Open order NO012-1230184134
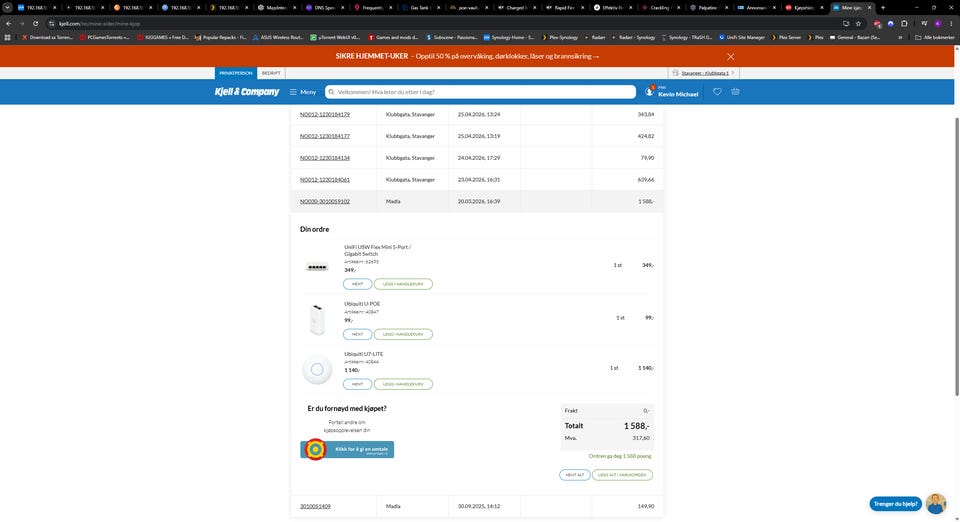This screenshot has width=960, height=522. point(324,158)
